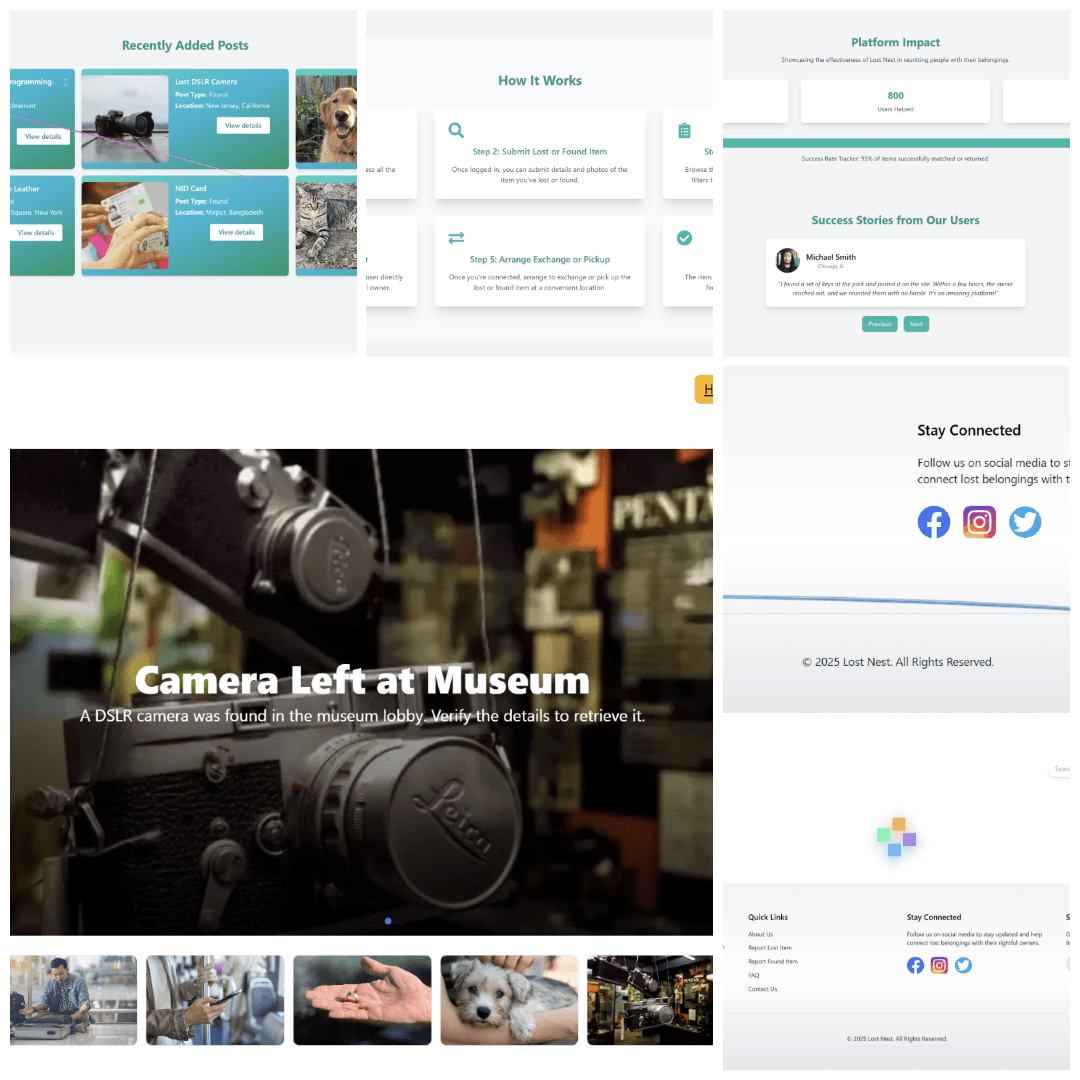Open the About Us quick link
This screenshot has width=1080, height=1080.
(x=760, y=934)
